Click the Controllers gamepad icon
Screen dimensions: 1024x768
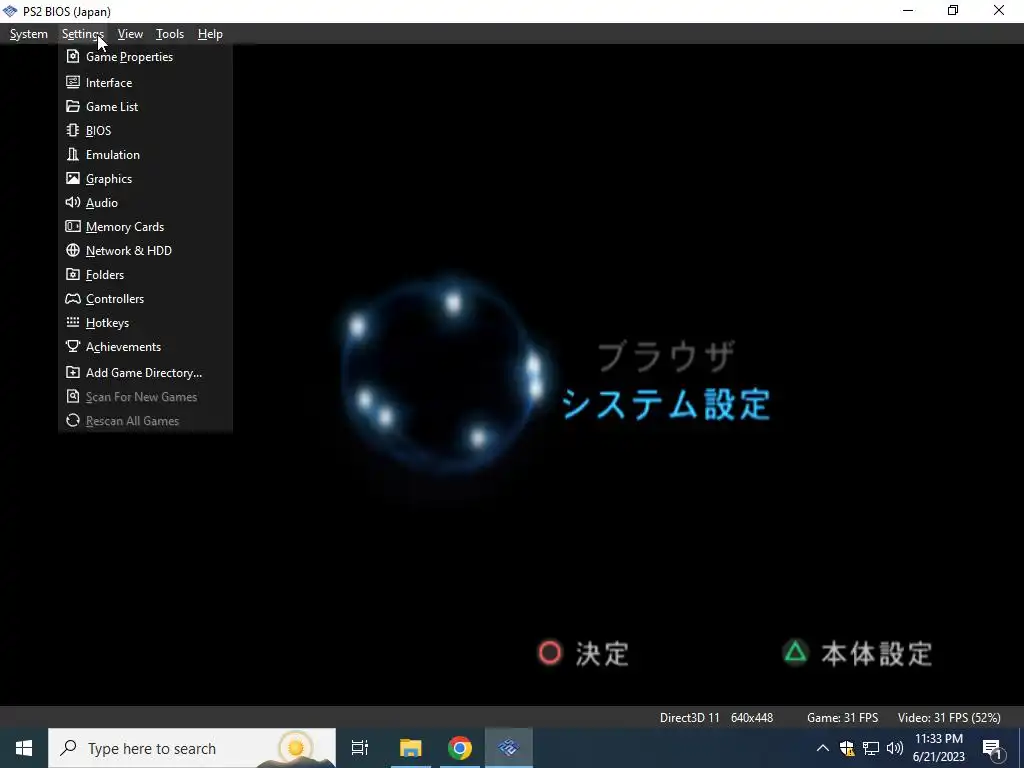pyautogui.click(x=73, y=298)
